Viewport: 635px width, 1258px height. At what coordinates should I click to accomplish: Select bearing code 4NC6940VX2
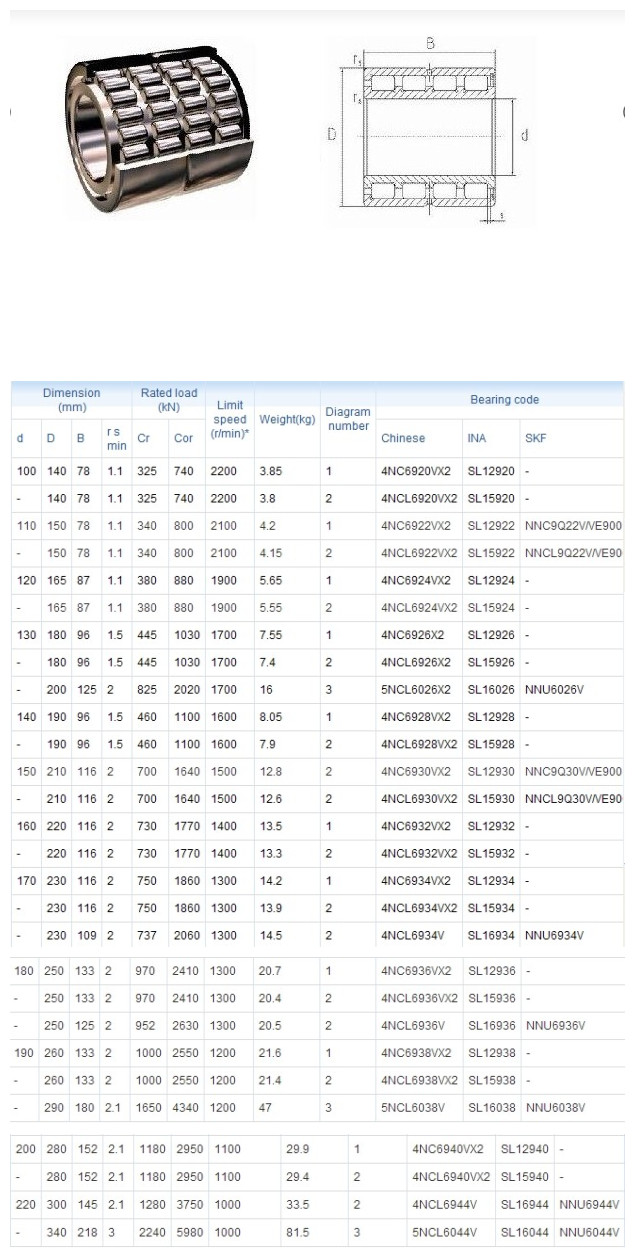(448, 1150)
